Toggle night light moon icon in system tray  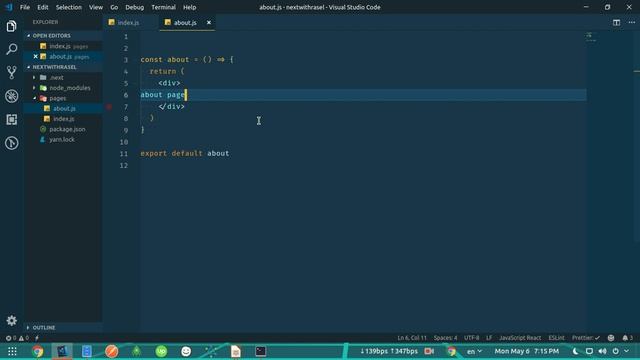575,351
